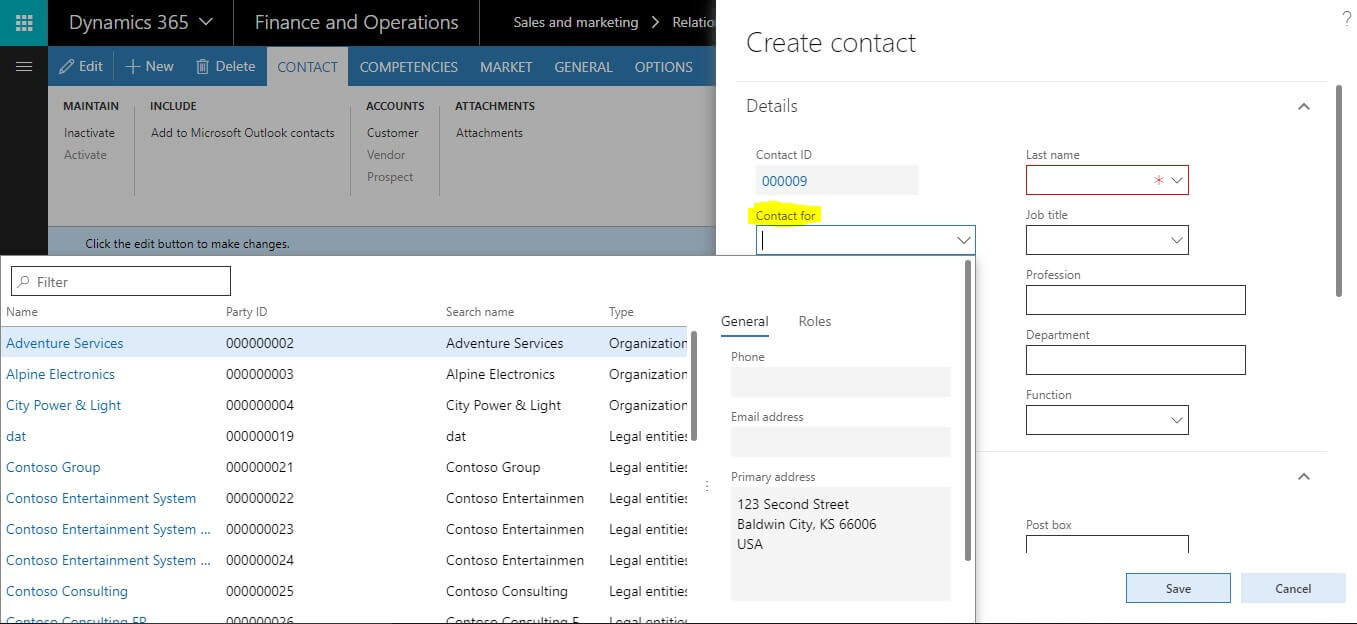Screen dimensions: 1357x624
Task: Collapse the Details section chevron
Action: click(1303, 106)
